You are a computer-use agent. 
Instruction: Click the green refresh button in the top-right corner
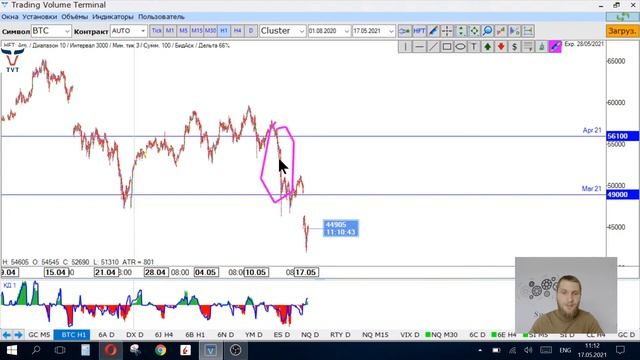pos(622,17)
